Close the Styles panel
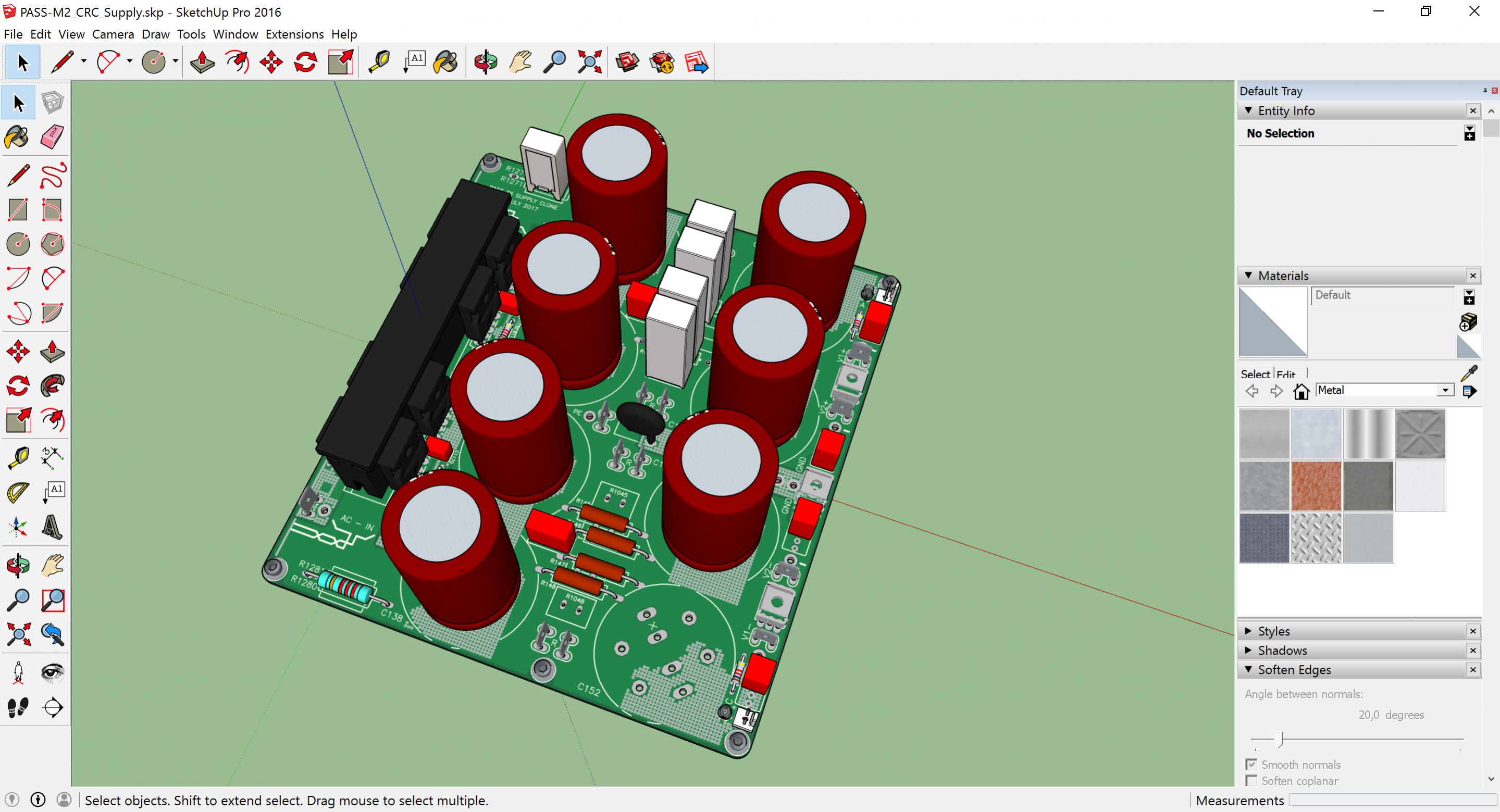The height and width of the screenshot is (812, 1500). [x=1472, y=631]
